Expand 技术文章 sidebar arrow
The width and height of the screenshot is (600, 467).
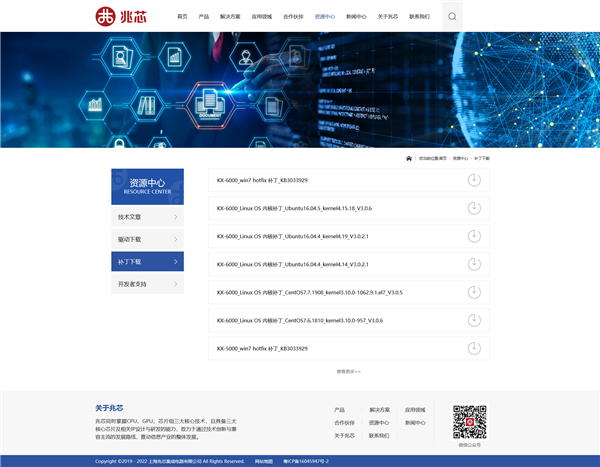click(176, 217)
